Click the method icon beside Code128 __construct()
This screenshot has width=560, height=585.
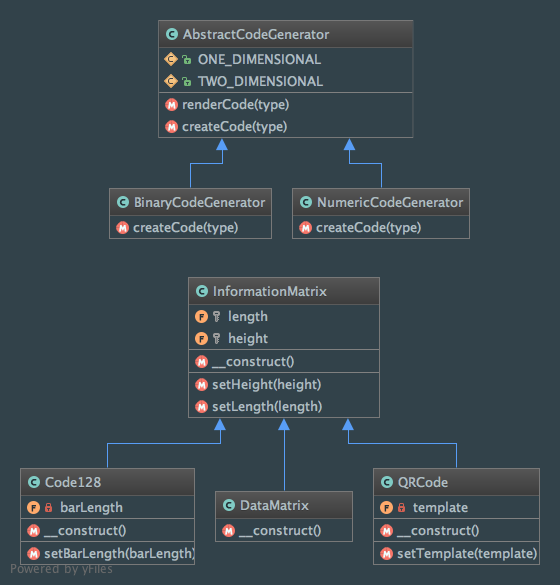[x=34, y=531]
